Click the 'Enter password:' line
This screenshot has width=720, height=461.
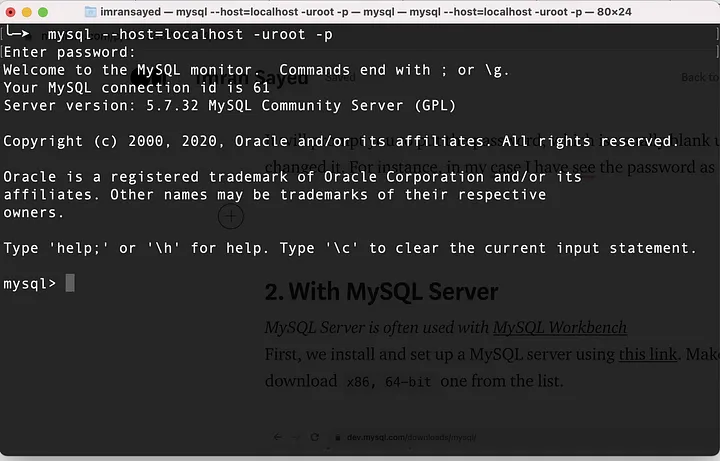point(70,52)
